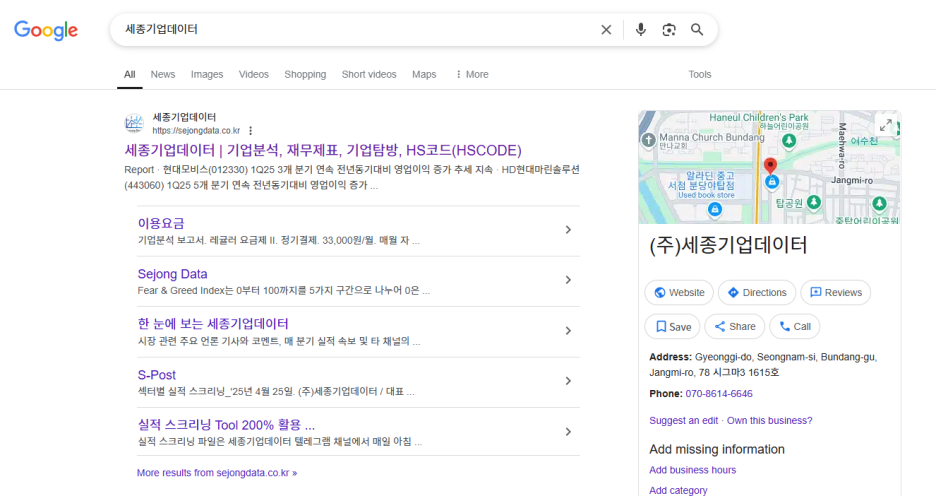The image size is (936, 496).
Task: Click chevron on 한 눈에 보는 row
Action: click(568, 331)
